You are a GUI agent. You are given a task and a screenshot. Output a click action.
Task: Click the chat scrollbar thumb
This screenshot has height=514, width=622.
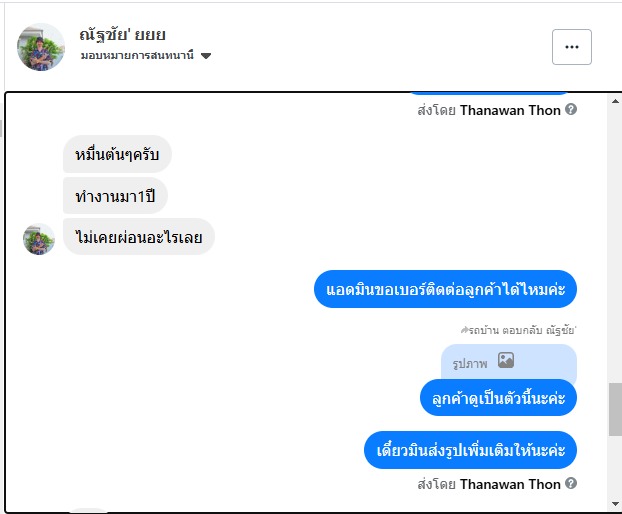click(x=615, y=409)
